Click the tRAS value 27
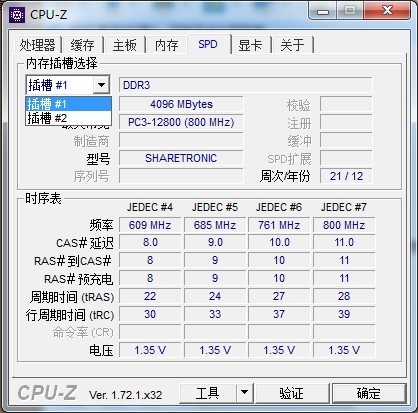Viewport: 418px width, 413px height. (x=279, y=296)
